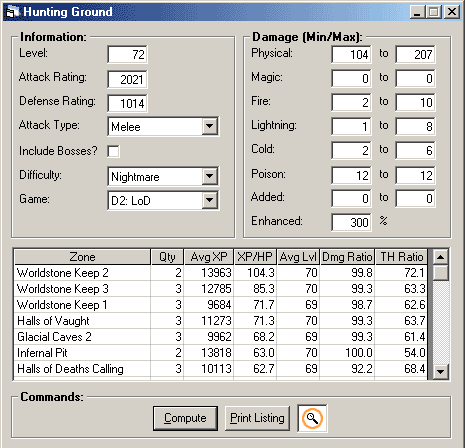
Task: Click the Magic minimum damage field
Action: click(351, 78)
